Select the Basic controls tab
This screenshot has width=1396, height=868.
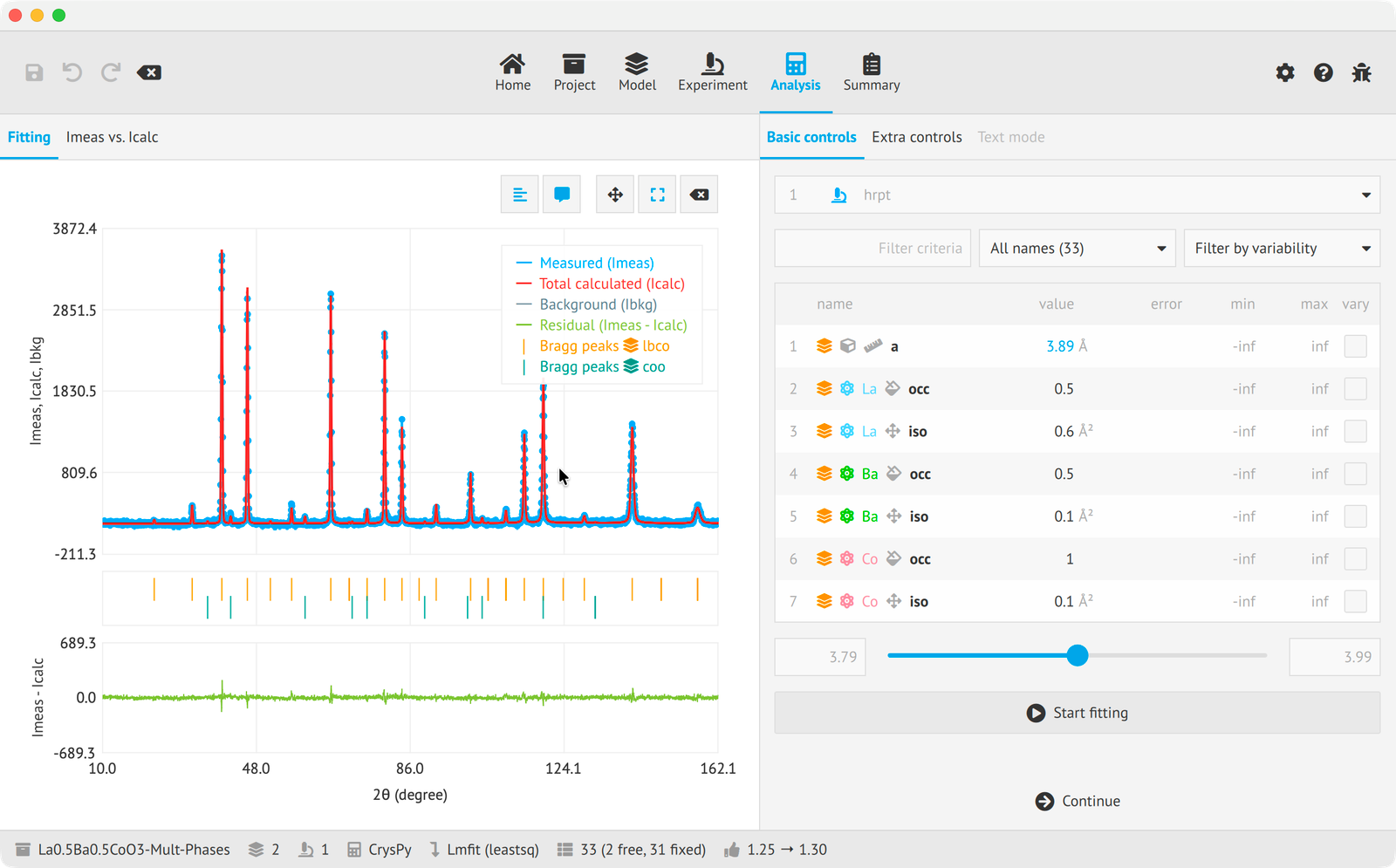(811, 137)
